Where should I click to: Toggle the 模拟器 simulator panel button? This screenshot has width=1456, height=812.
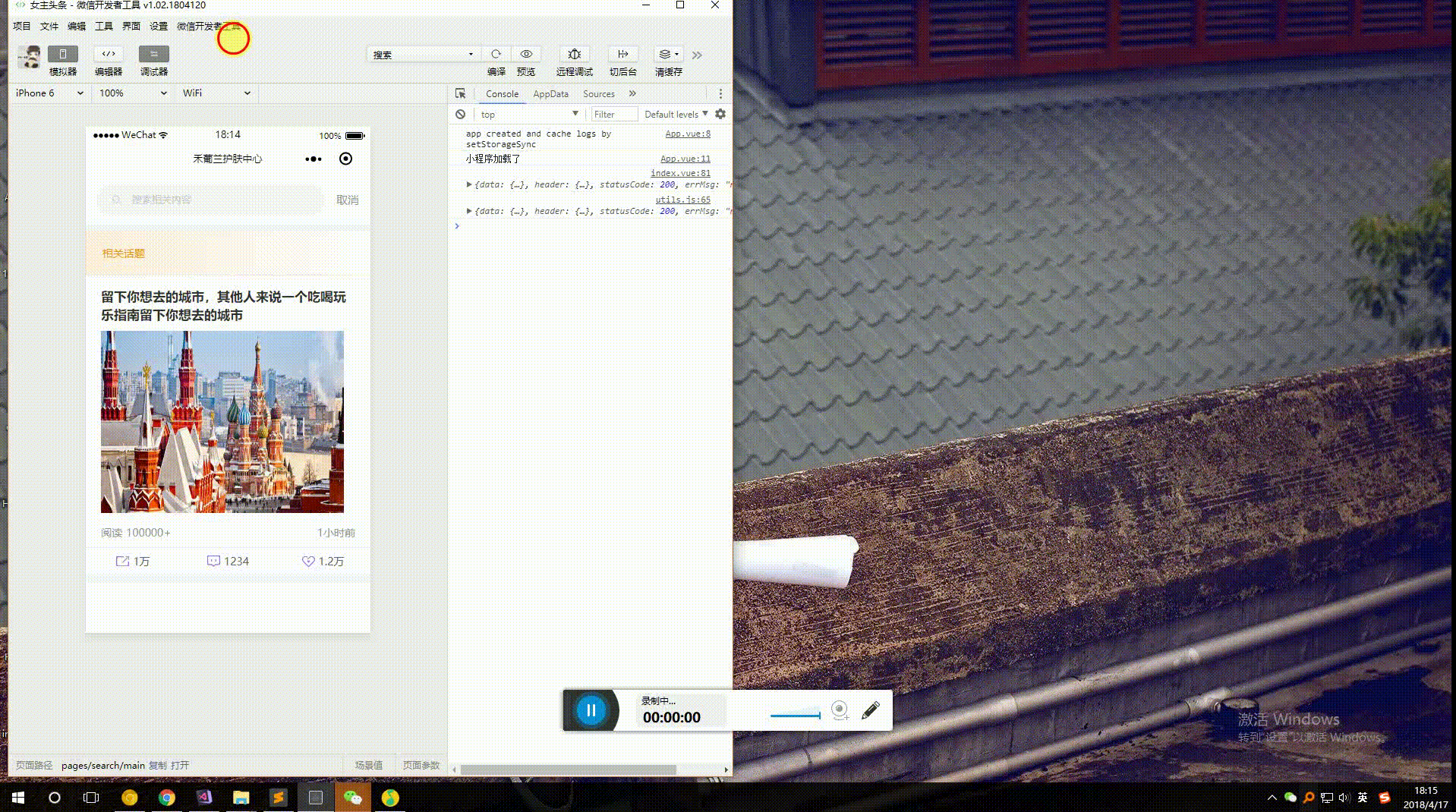coord(63,54)
